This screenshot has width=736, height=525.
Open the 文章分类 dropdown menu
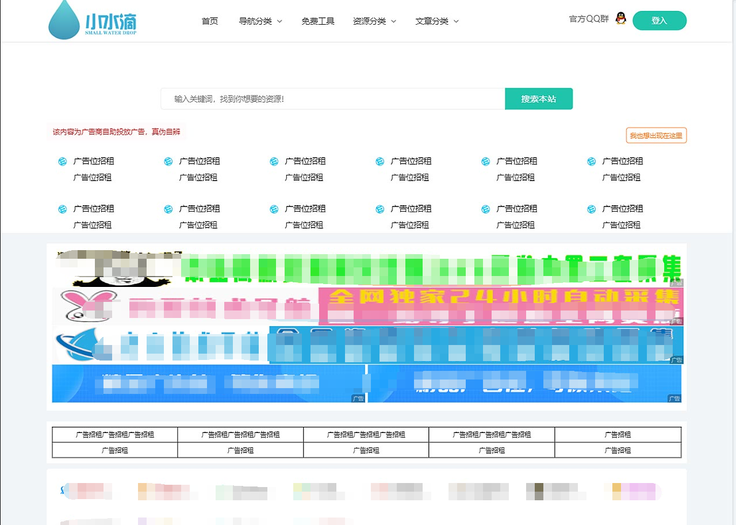(x=436, y=20)
